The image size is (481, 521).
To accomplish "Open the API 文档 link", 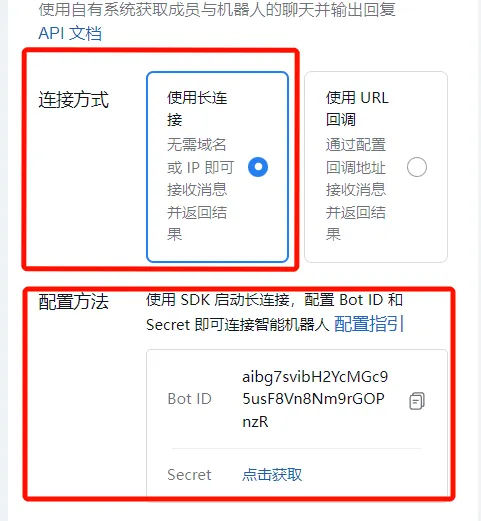I will (x=70, y=33).
